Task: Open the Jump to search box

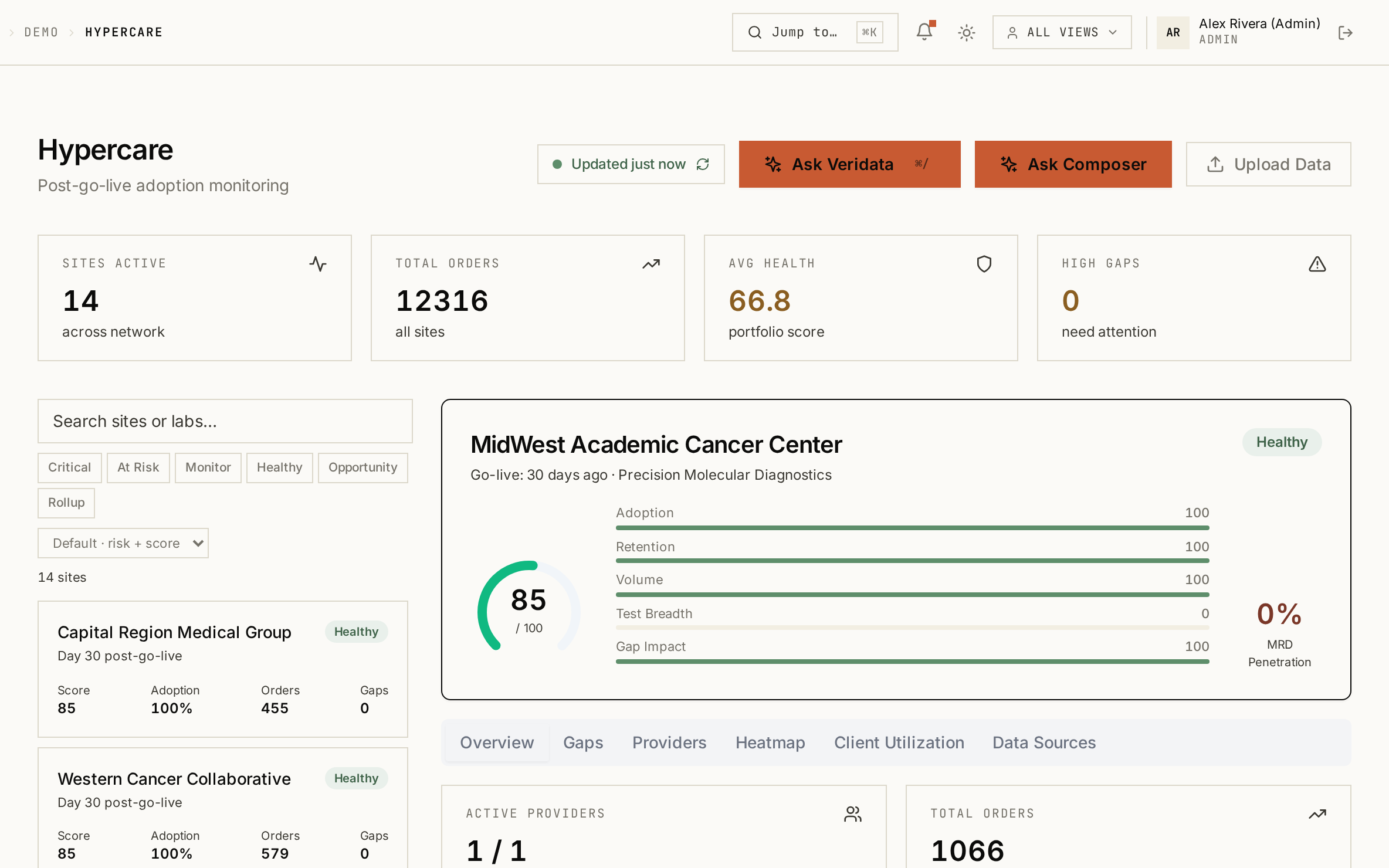Action: point(815,32)
